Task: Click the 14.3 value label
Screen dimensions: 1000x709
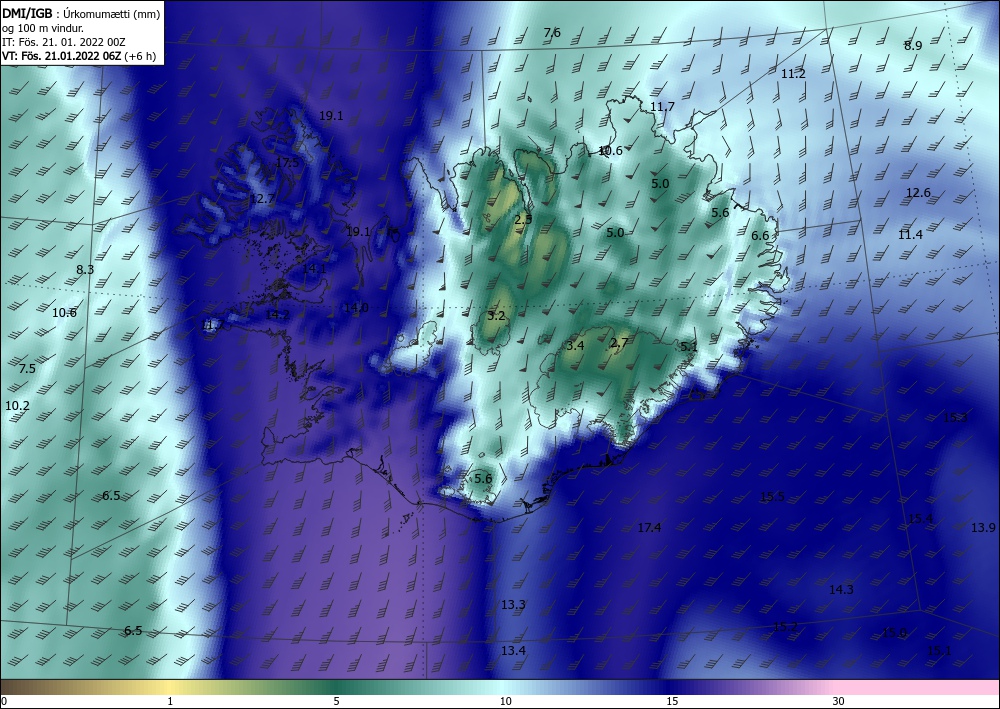Action: [x=841, y=590]
